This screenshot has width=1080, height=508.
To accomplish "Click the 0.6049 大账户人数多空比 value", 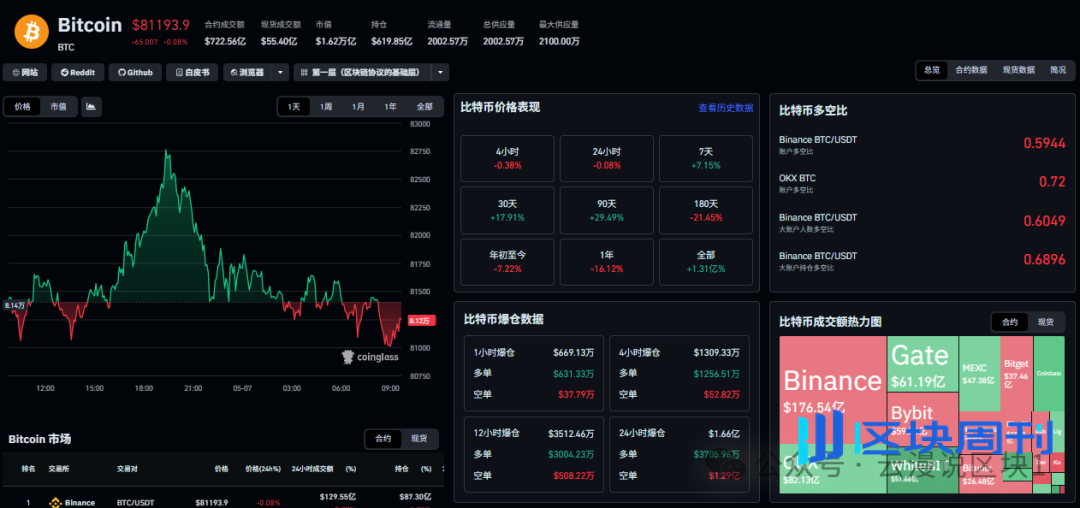I will (1045, 221).
